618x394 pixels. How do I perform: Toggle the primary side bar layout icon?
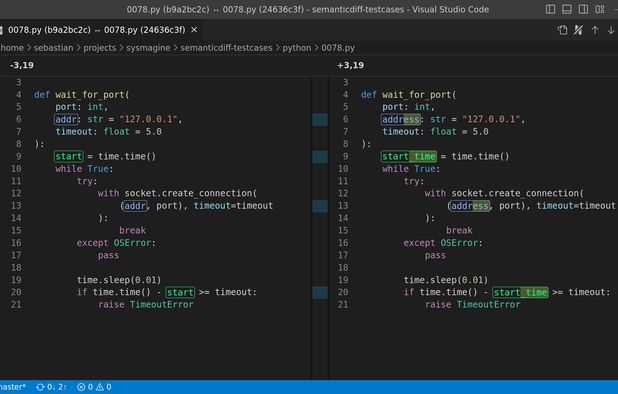click(550, 9)
